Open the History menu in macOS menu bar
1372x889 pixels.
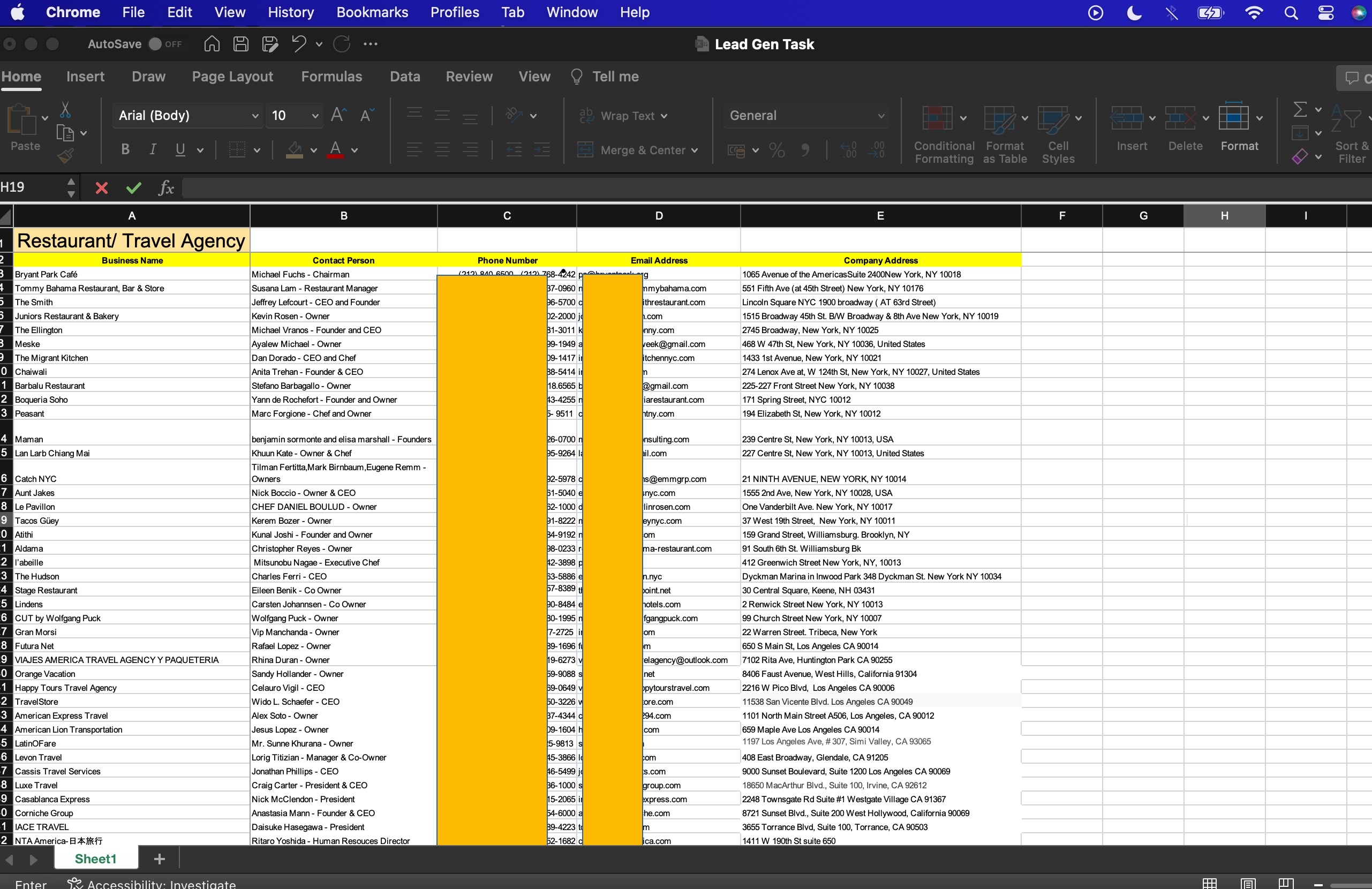tap(291, 12)
